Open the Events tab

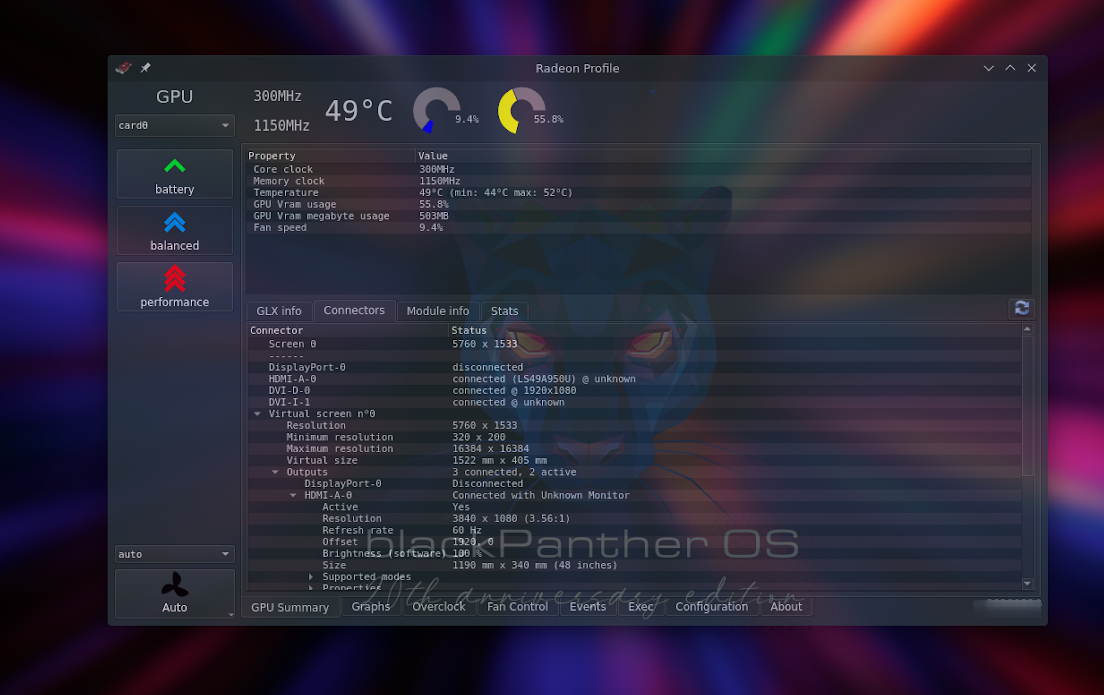pos(588,607)
